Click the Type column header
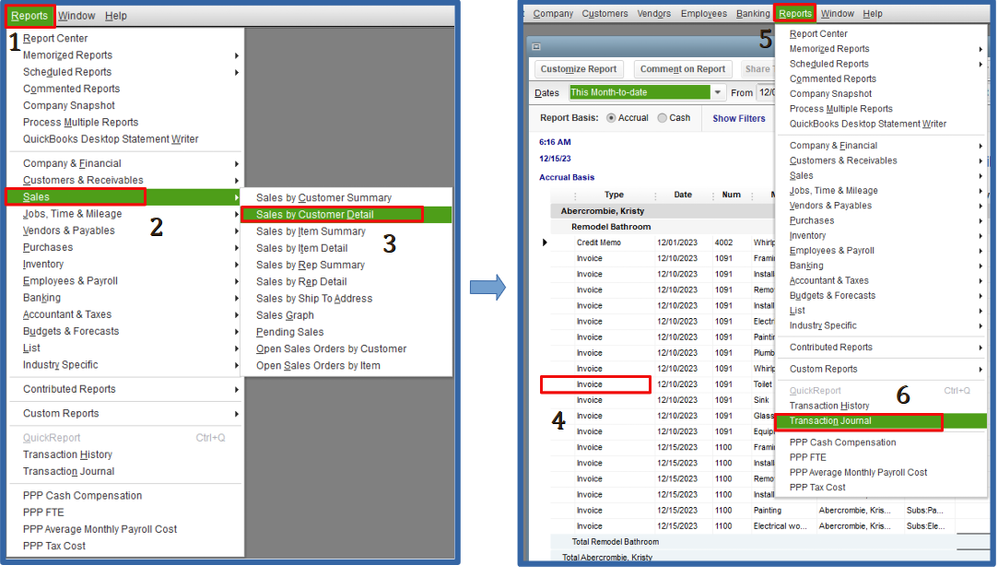 pos(614,195)
